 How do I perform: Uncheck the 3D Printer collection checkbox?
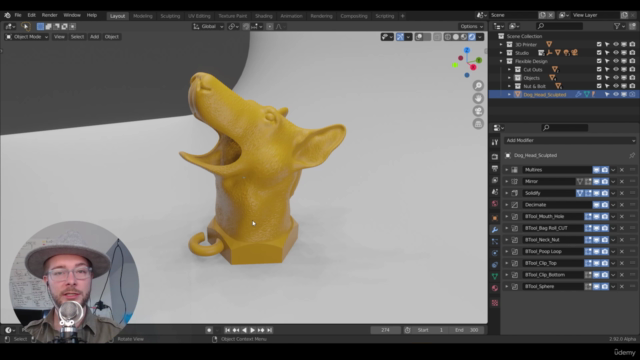[x=599, y=44]
